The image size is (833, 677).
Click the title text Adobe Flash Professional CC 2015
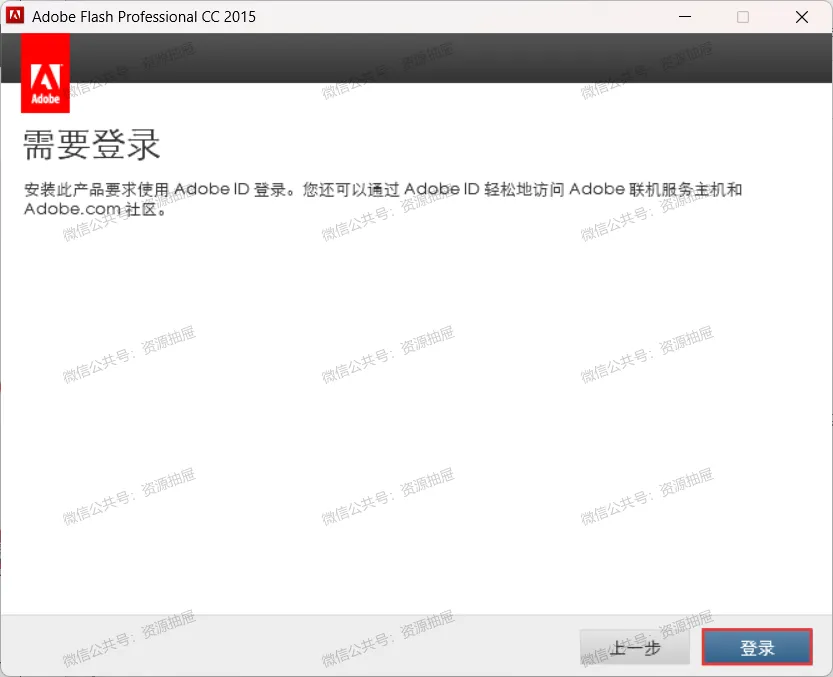pos(144,16)
